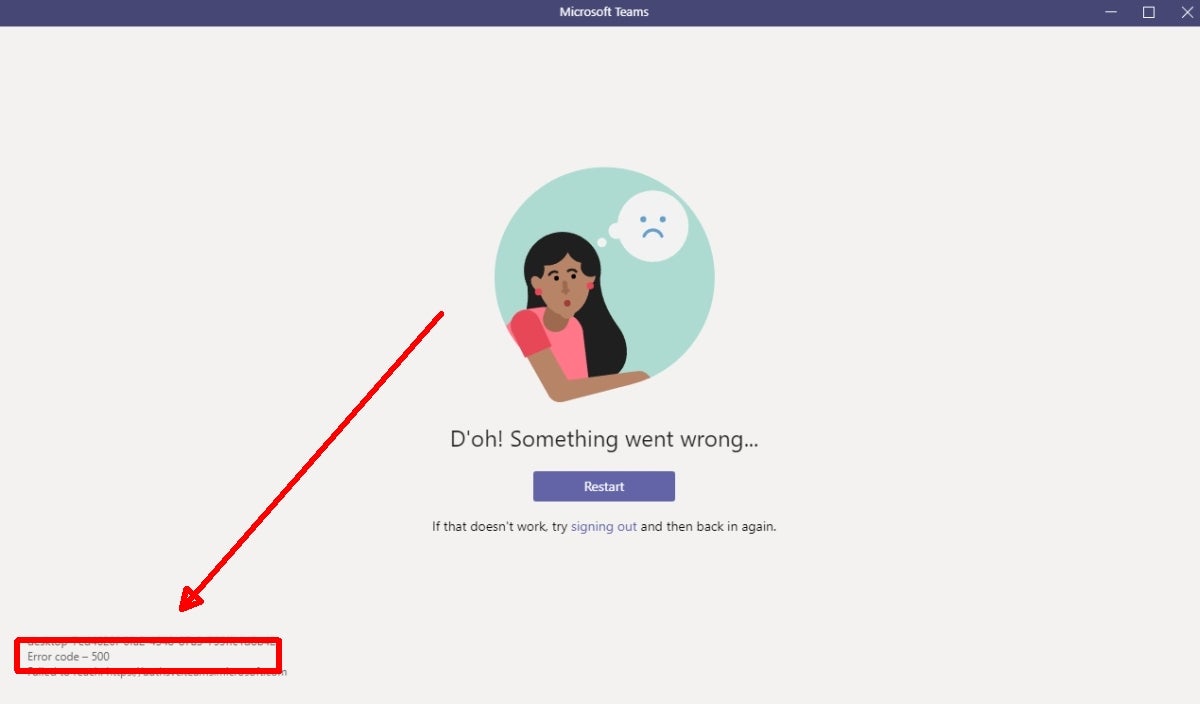The height and width of the screenshot is (704, 1200).
Task: Select the highlighted Error code 500 text
Action: [68, 657]
